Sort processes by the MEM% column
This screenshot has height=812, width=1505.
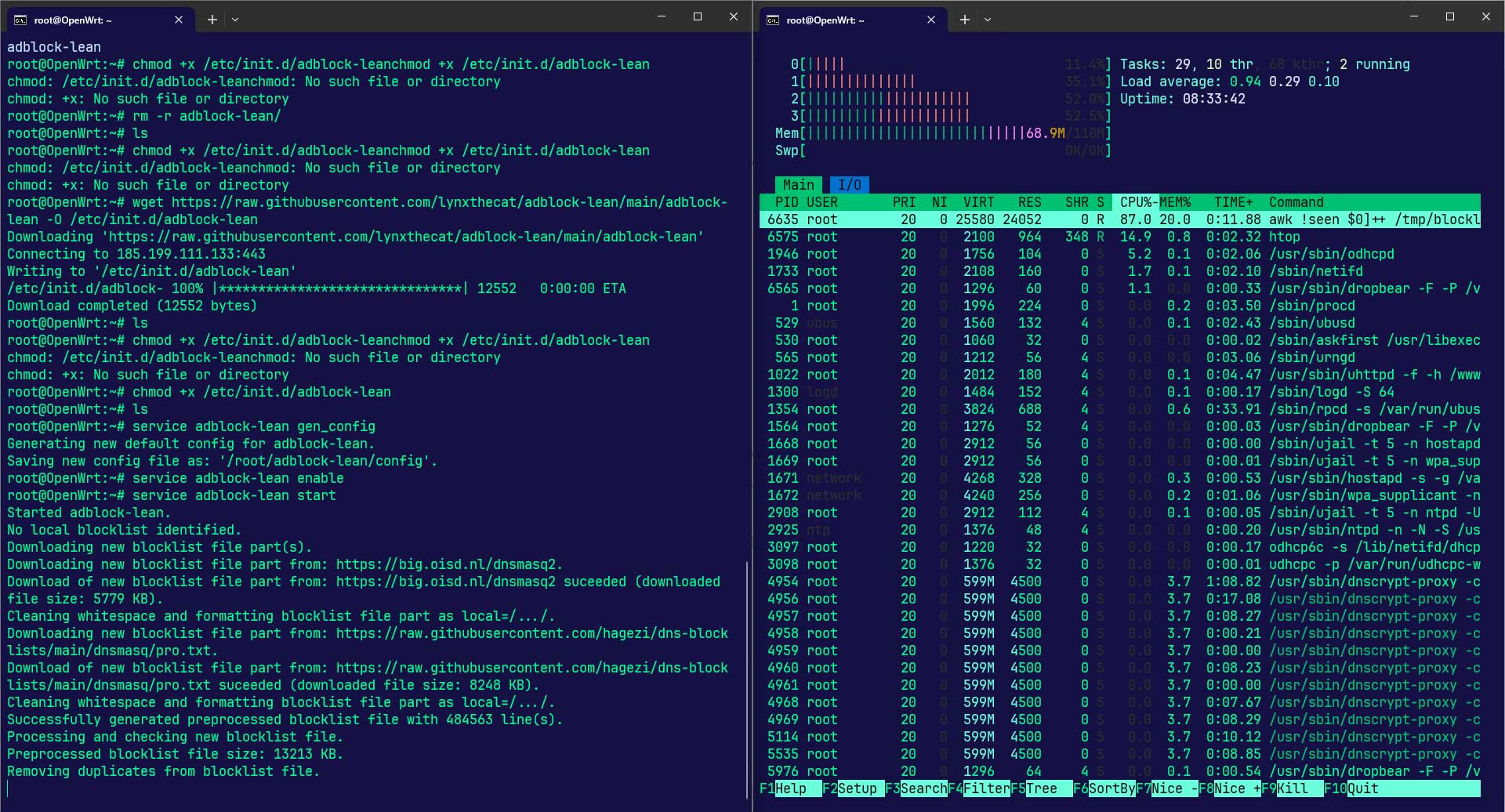point(1175,202)
